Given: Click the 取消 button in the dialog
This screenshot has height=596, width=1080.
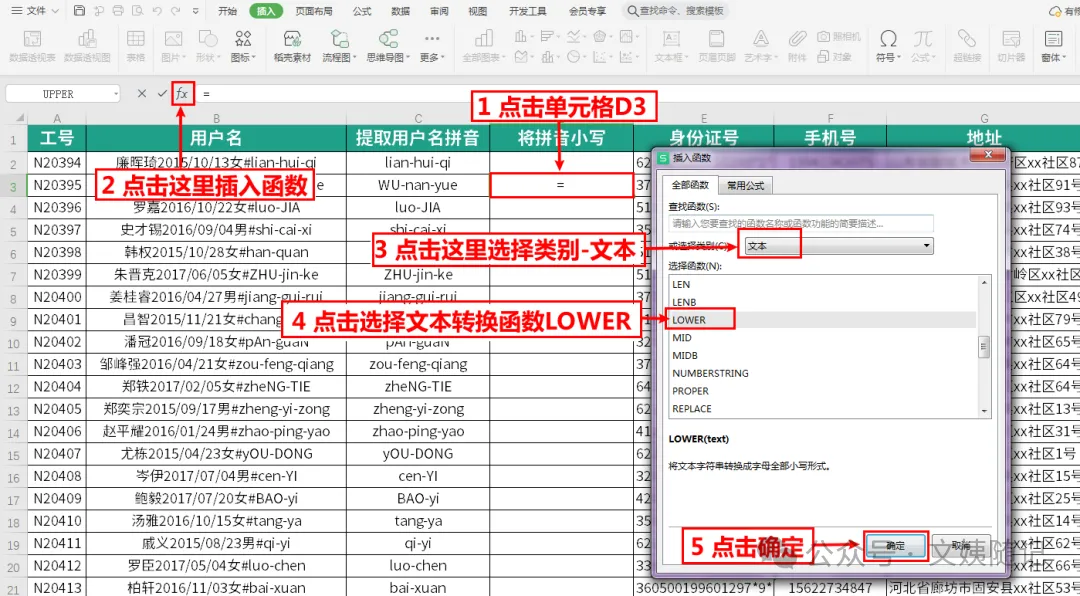Looking at the screenshot, I should coord(962,545).
